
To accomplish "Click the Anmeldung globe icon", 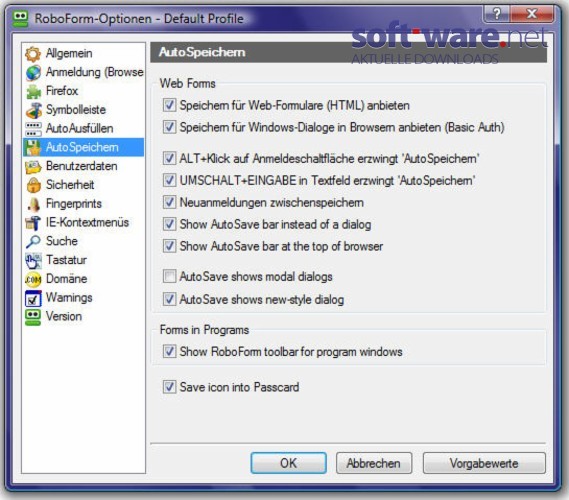I will click(33, 73).
